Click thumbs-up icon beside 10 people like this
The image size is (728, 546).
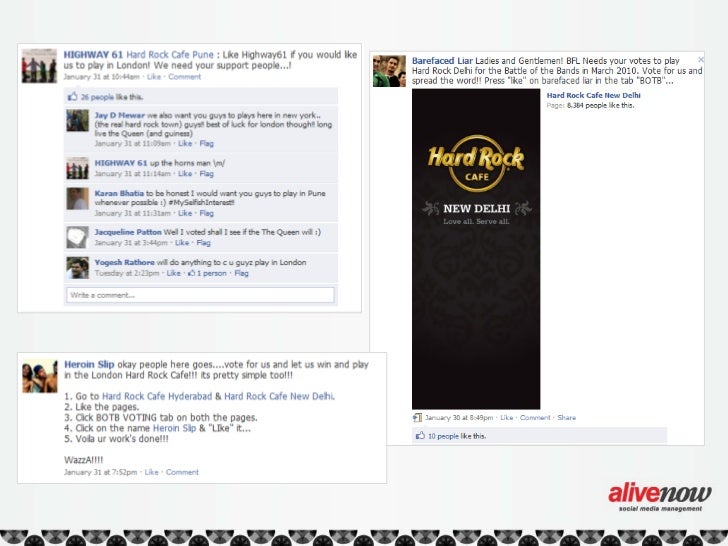420,436
